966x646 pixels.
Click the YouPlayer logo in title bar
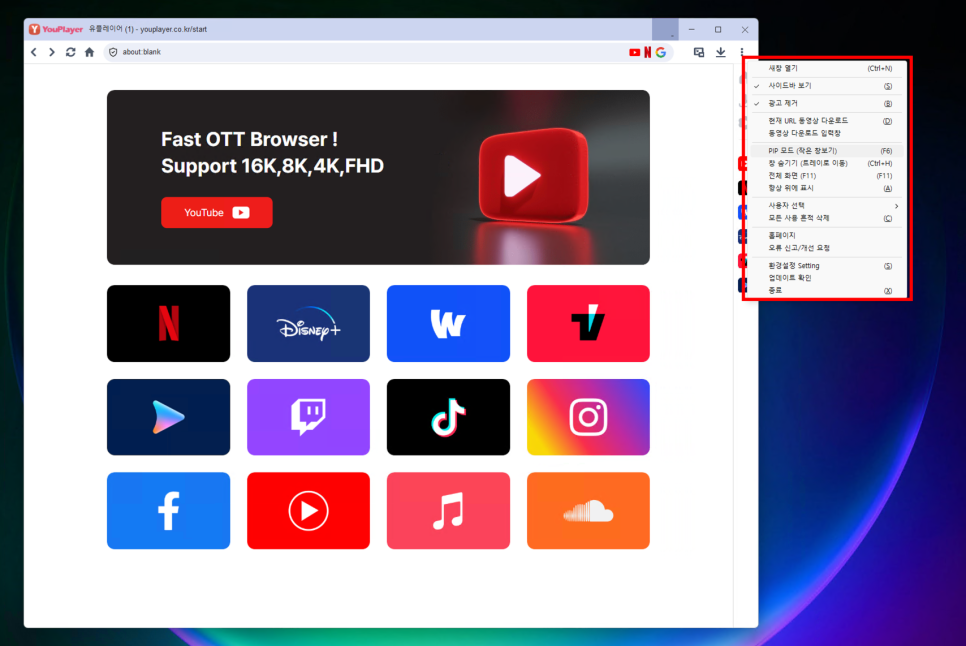(x=56, y=29)
